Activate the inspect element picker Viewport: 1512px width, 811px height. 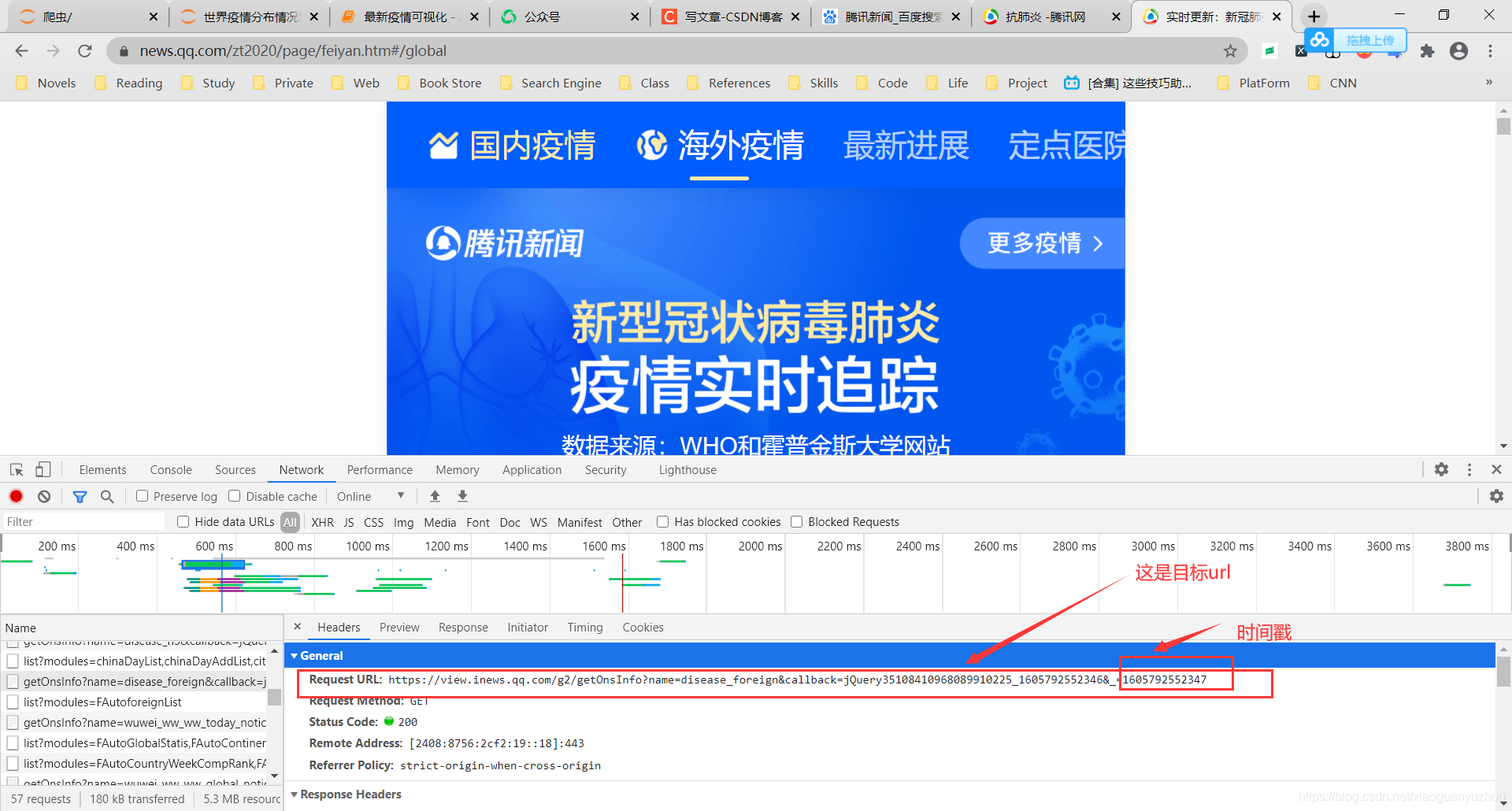[17, 470]
